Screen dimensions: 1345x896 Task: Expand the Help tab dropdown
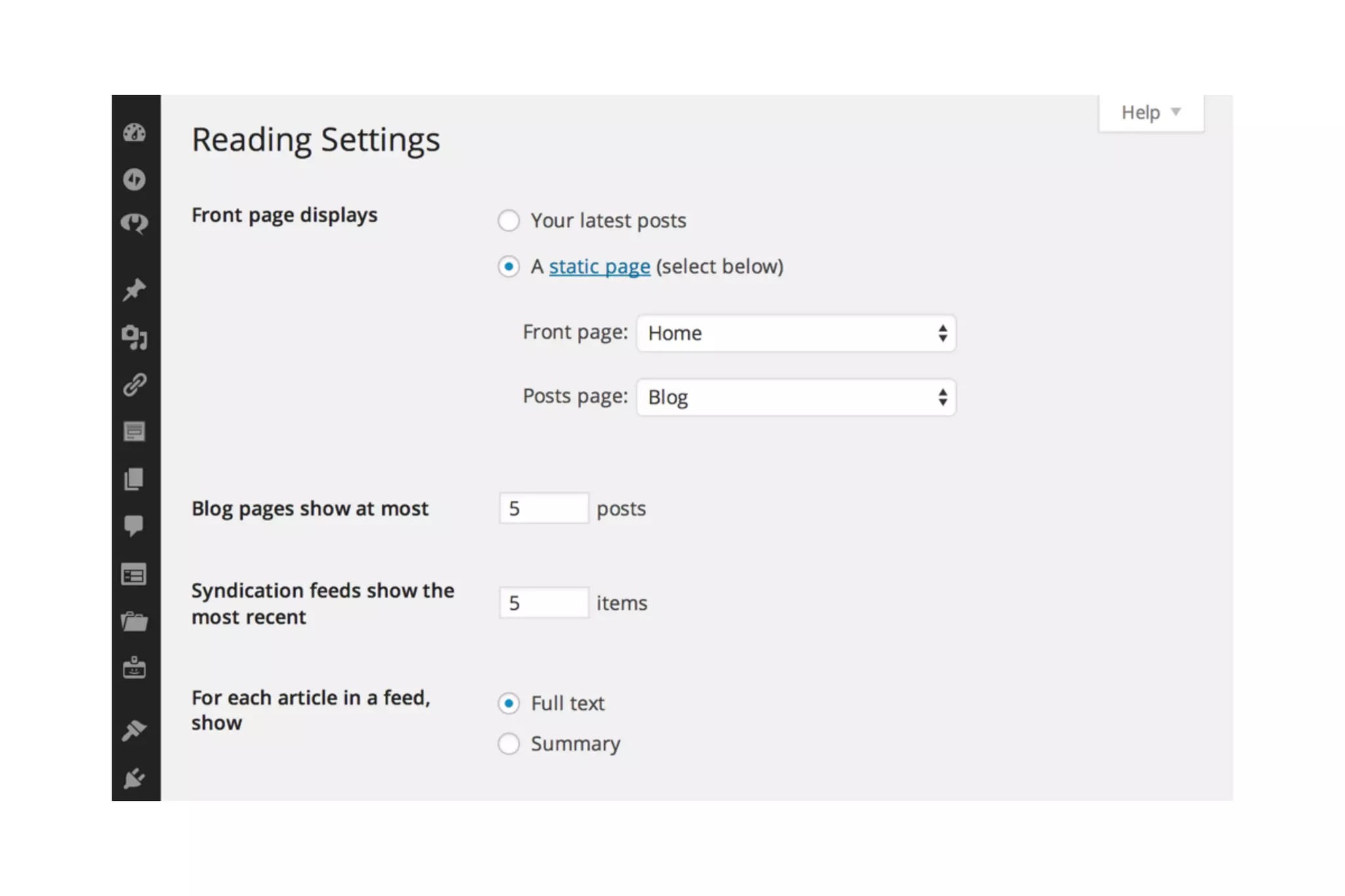click(1151, 113)
